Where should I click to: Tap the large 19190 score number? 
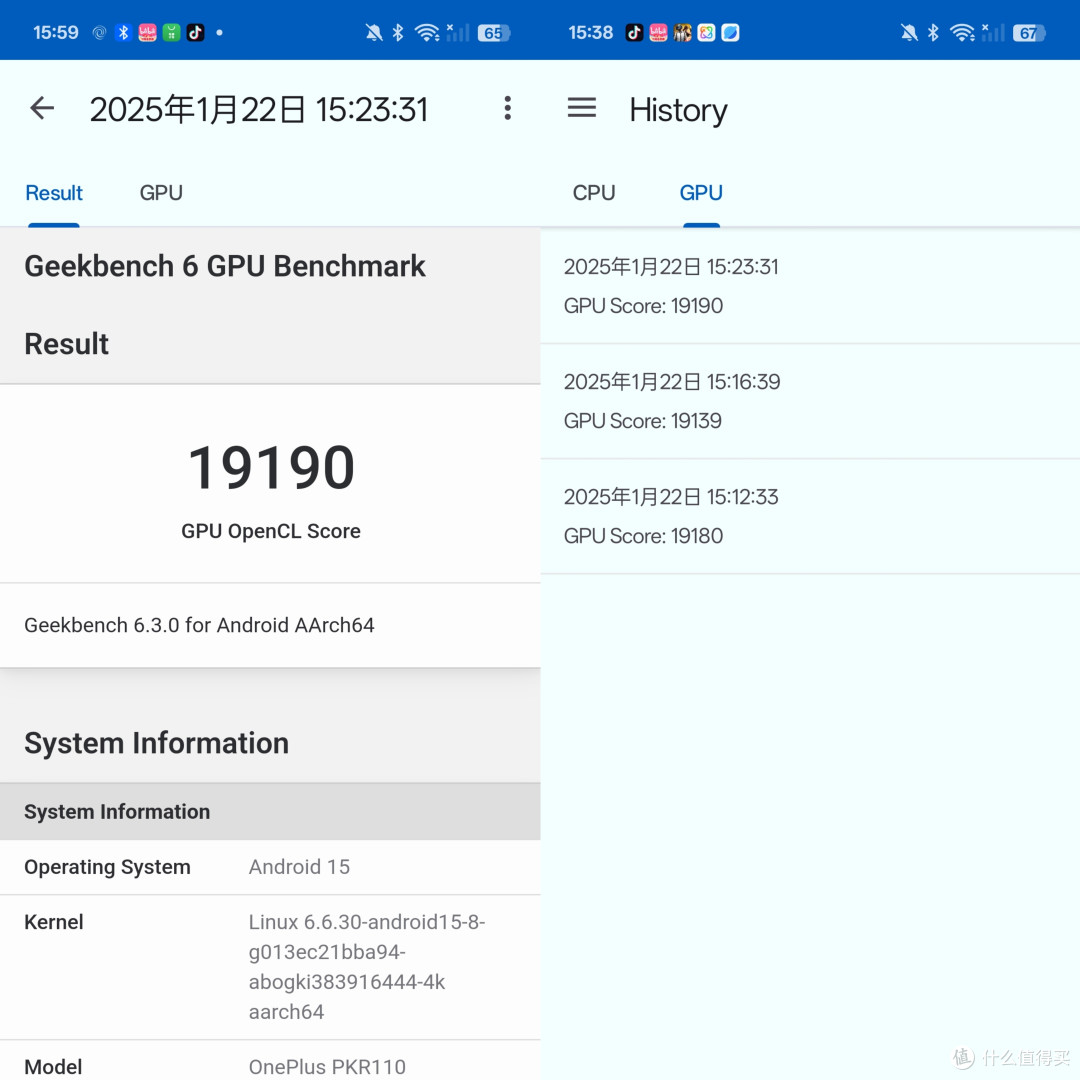coord(271,468)
